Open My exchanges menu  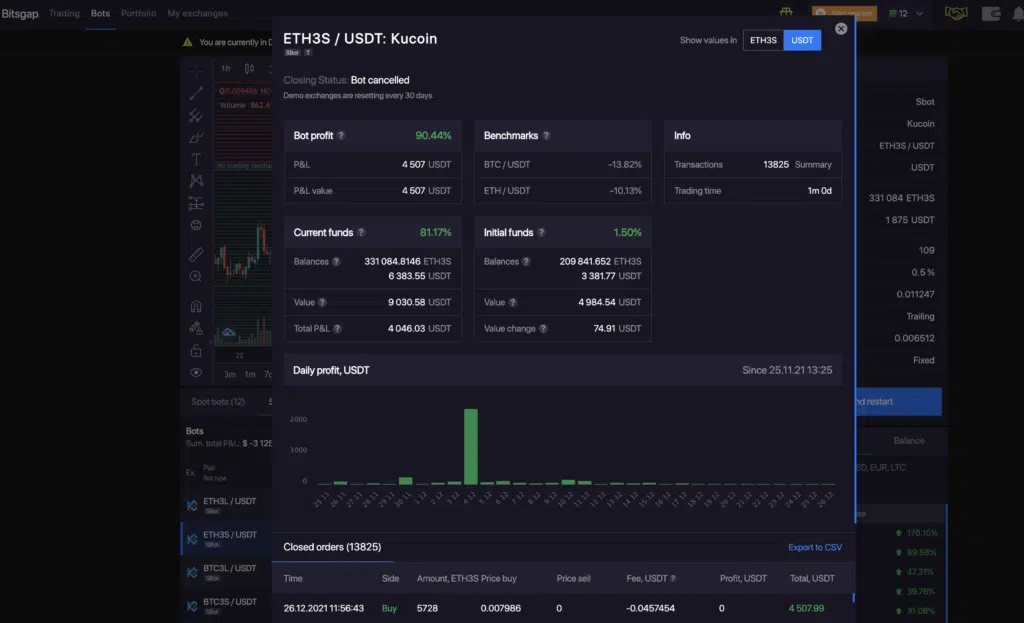click(197, 13)
